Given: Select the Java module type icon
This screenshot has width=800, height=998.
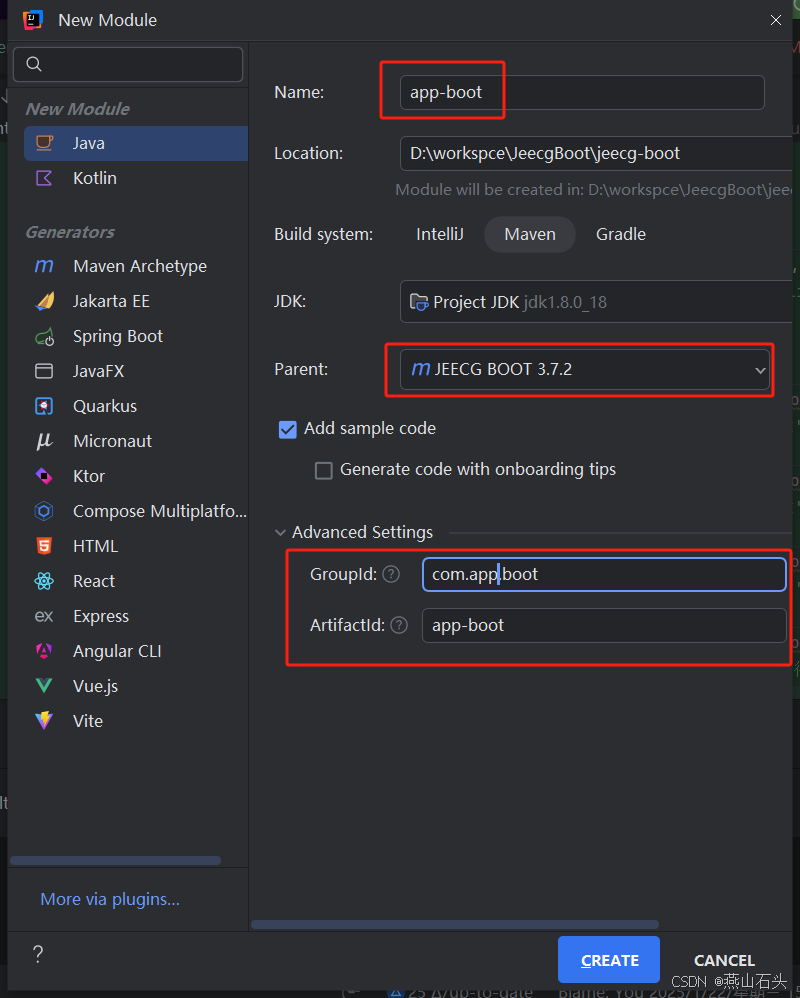Looking at the screenshot, I should pos(44,143).
